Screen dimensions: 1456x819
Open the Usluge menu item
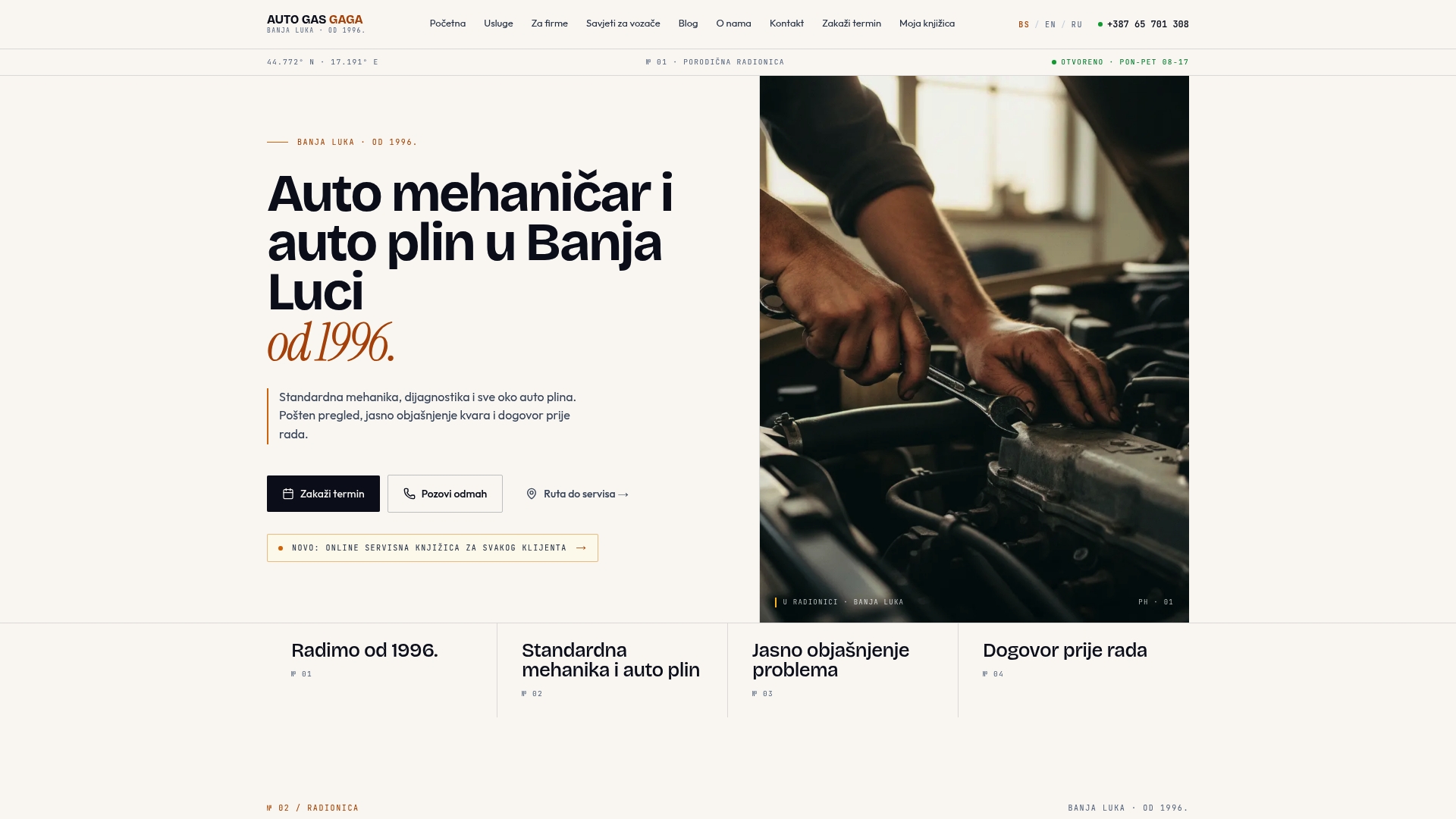(498, 24)
